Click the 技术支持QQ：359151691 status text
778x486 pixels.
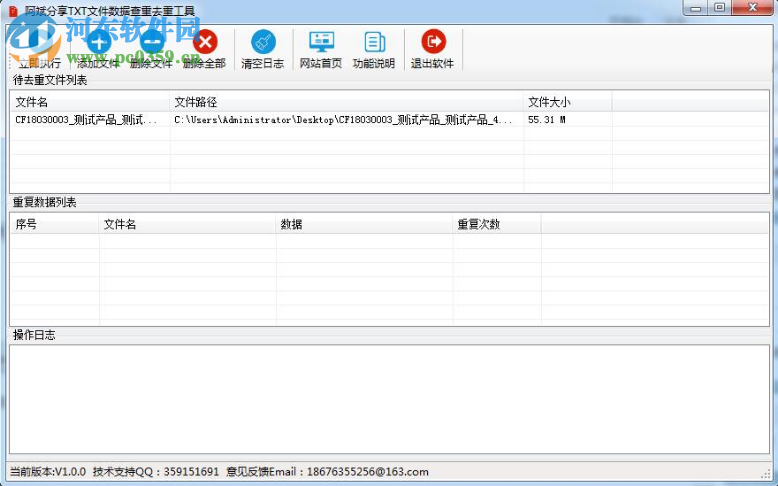pos(156,472)
